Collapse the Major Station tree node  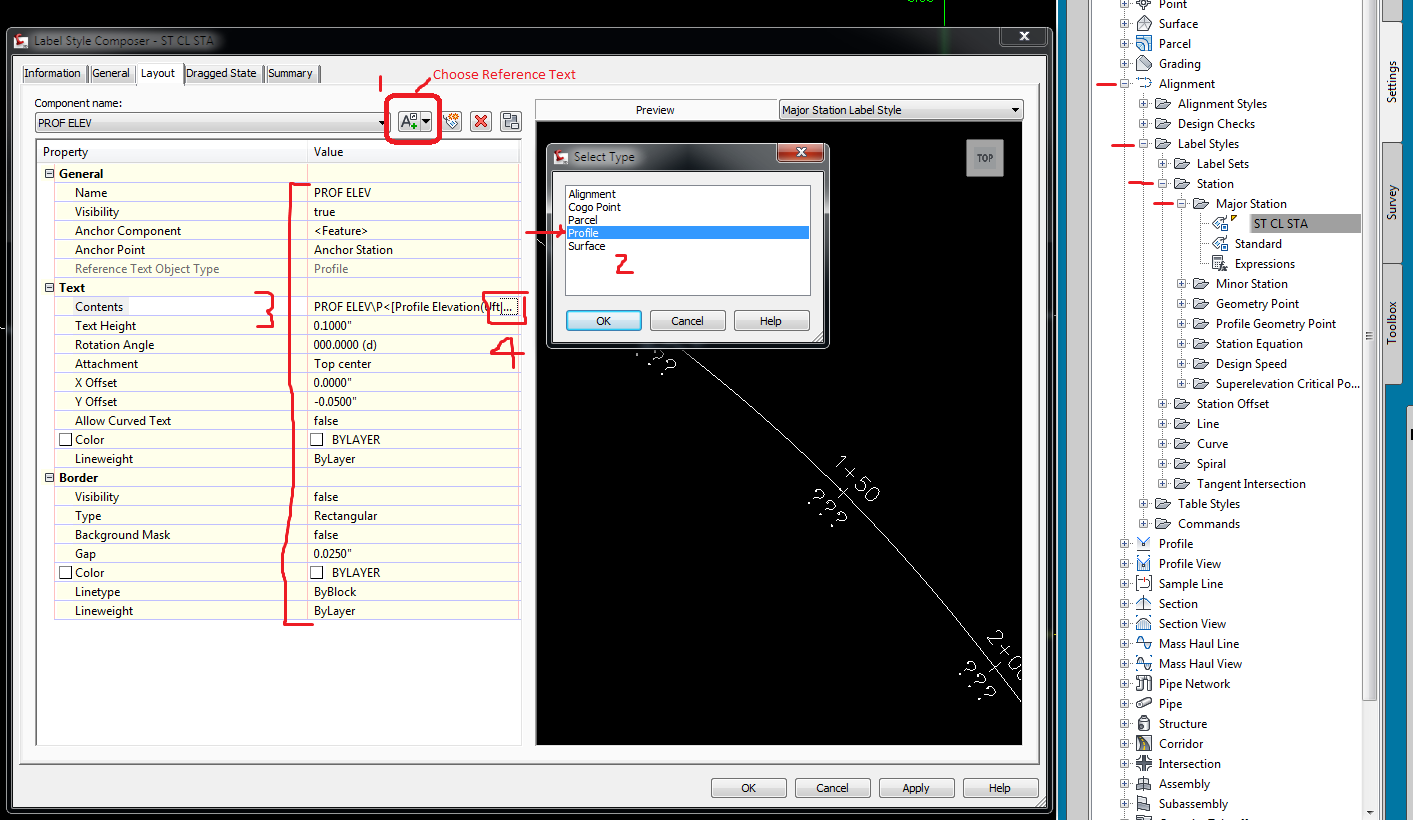[x=1182, y=203]
